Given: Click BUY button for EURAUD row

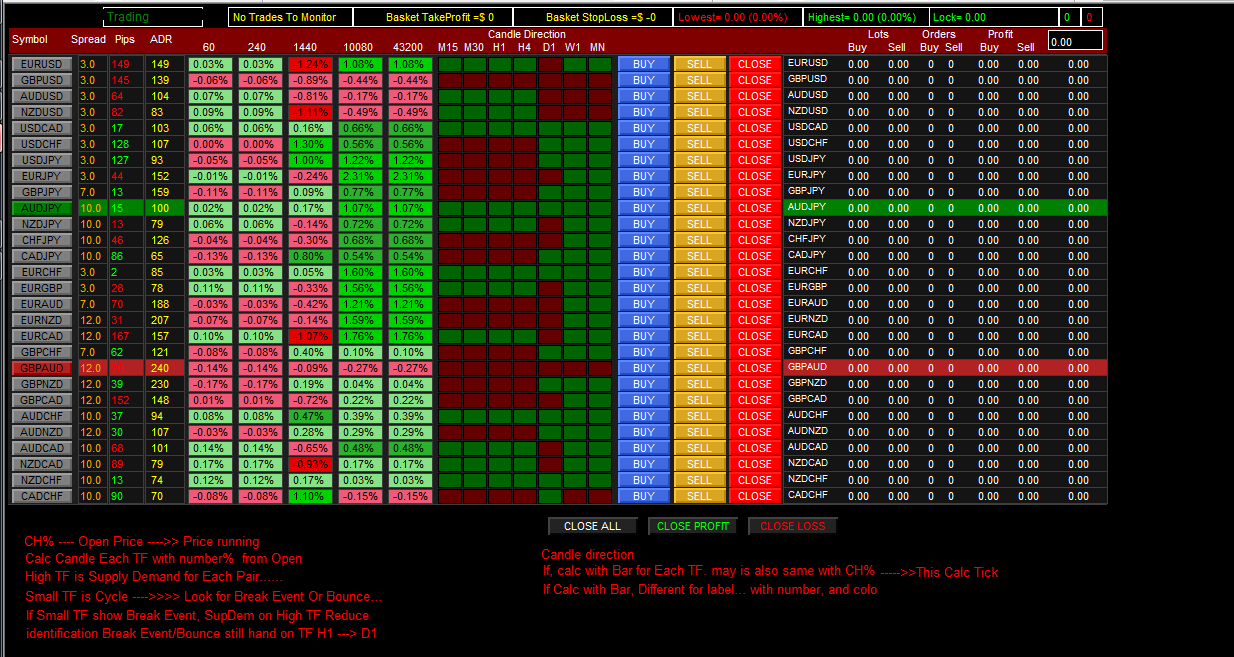Looking at the screenshot, I should [x=644, y=304].
